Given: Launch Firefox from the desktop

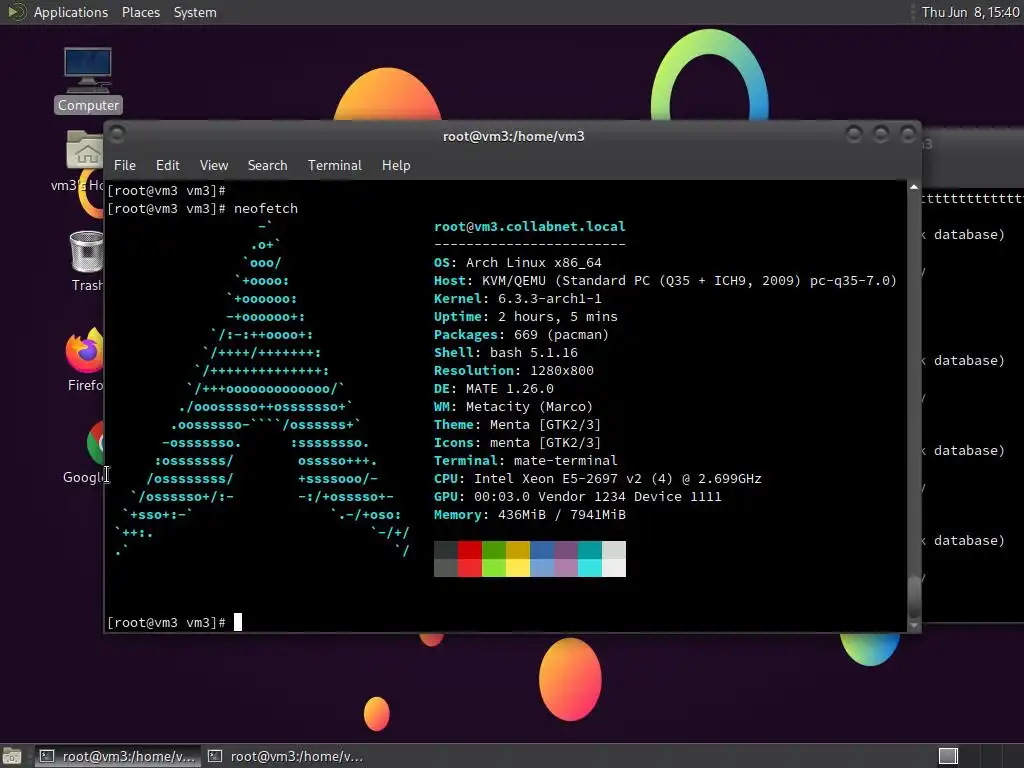Looking at the screenshot, I should (85, 359).
